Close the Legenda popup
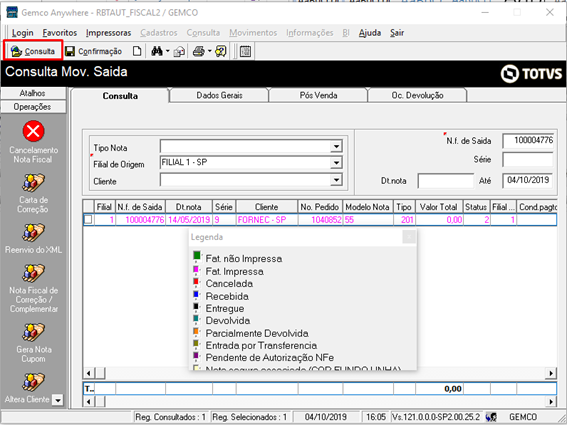The height and width of the screenshot is (425, 567). pyautogui.click(x=409, y=237)
